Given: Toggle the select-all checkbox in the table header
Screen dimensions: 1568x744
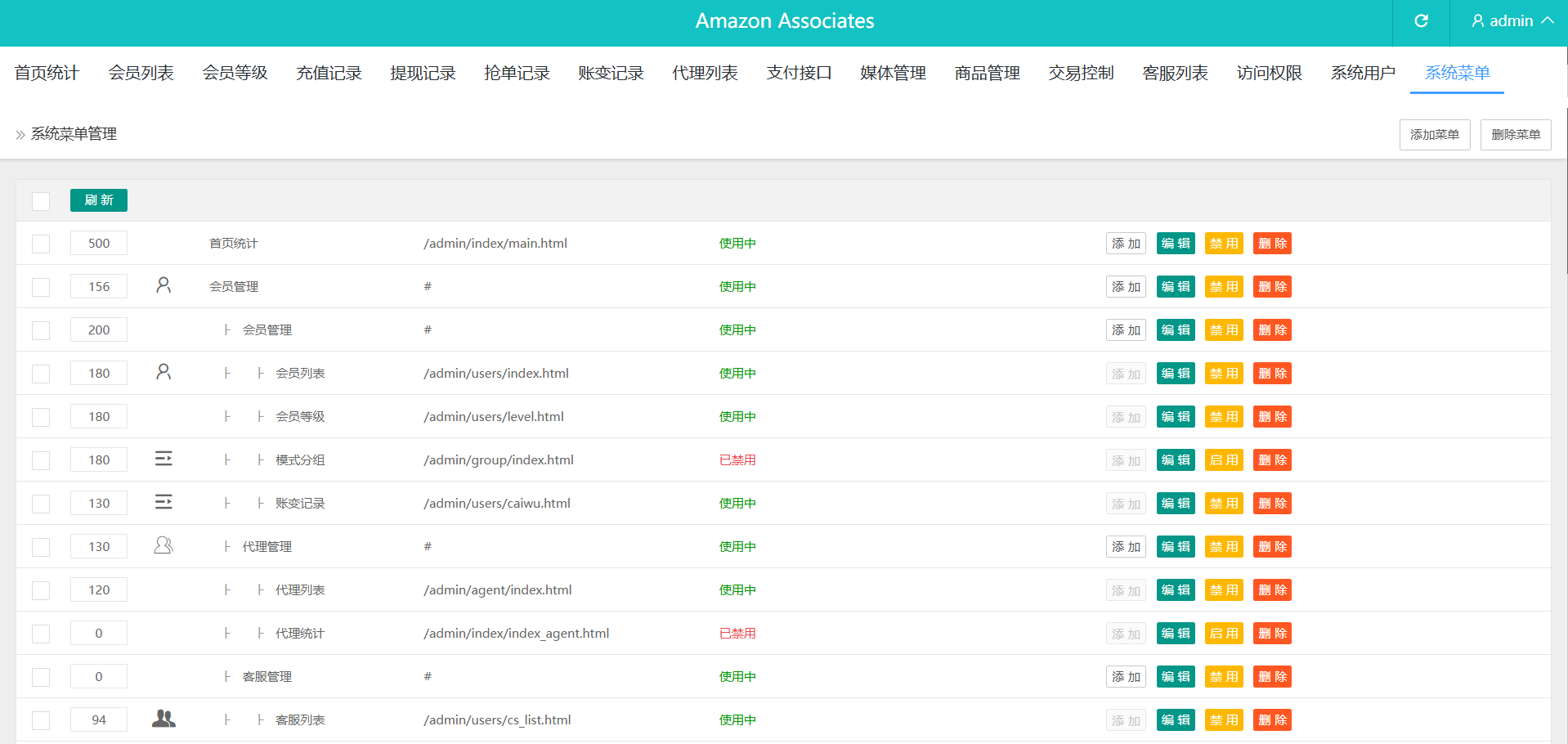Looking at the screenshot, I should 41,201.
